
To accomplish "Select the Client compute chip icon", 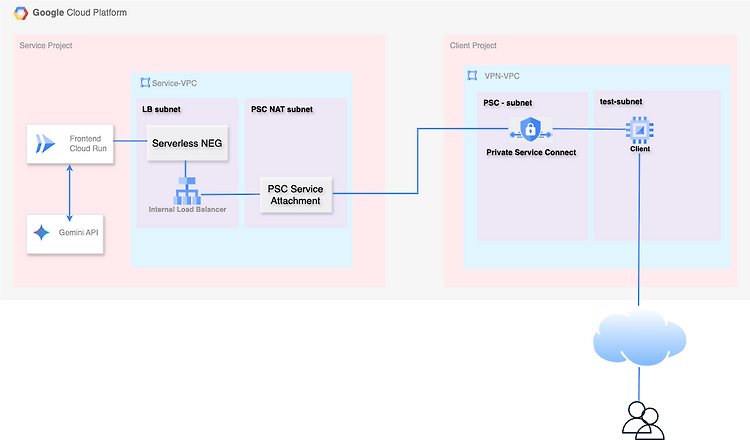I will pyautogui.click(x=640, y=130).
